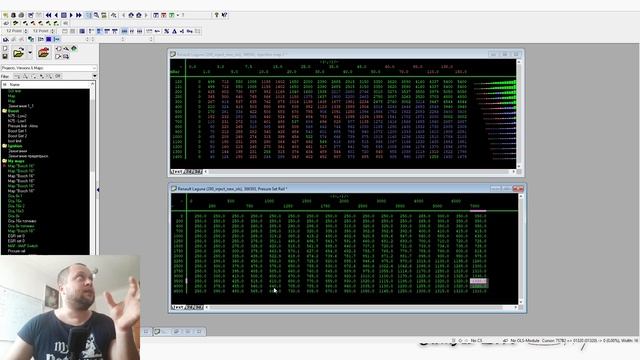
Task: Select N75 - Low2 map in tree
Action: (x=17, y=116)
